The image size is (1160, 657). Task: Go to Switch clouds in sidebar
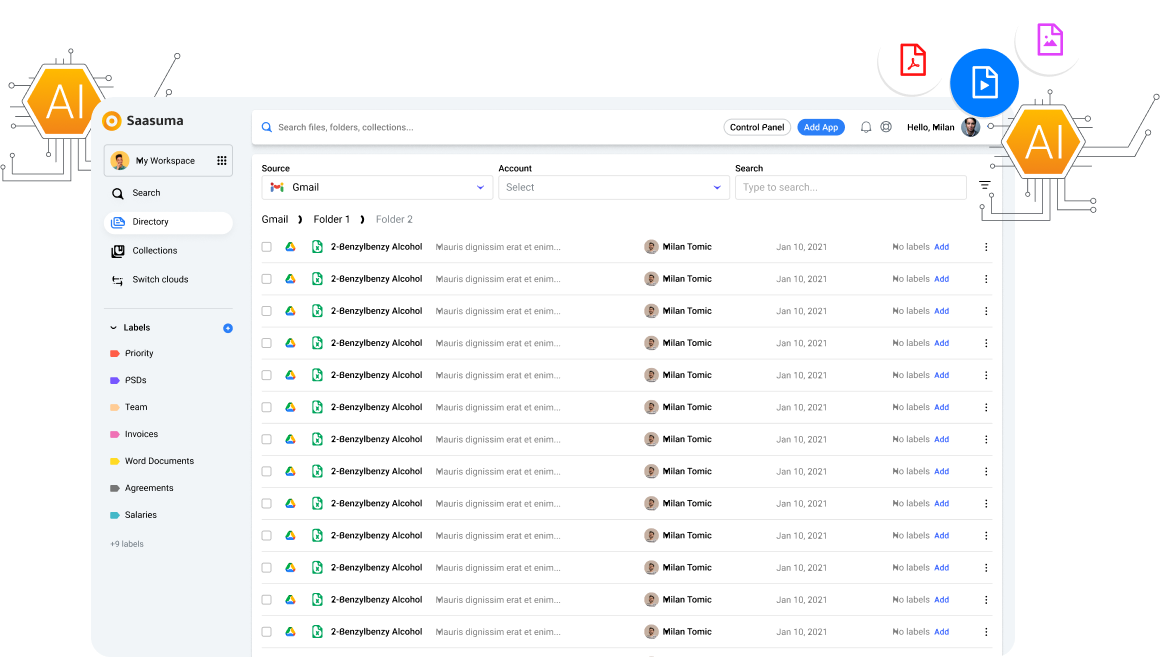[x=160, y=280]
